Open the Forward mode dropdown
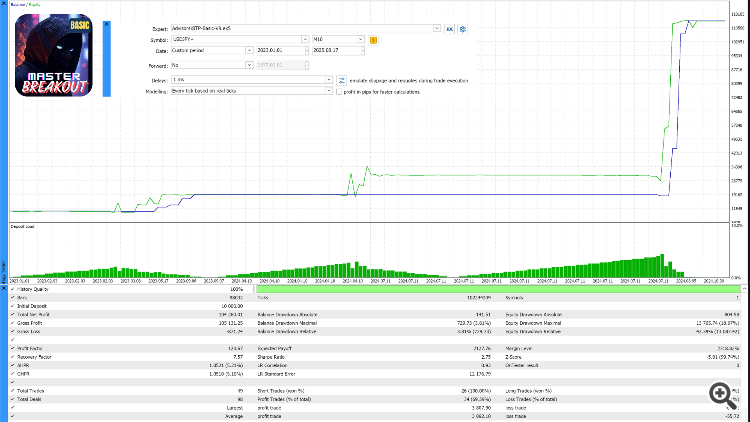The height and width of the screenshot is (422, 750). (x=248, y=64)
